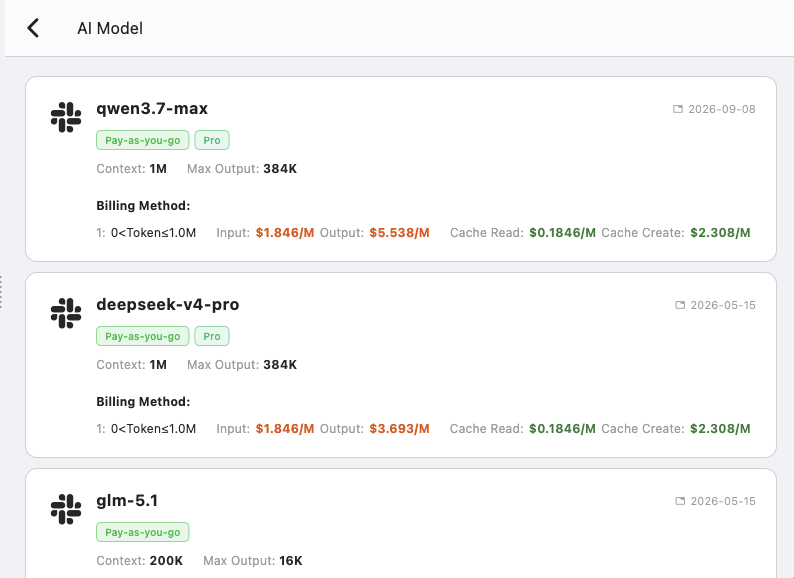Viewport: 794px width, 578px height.
Task: Click the 0<Token≤1.0M tier on deepseek-v4-pro
Action: 153,429
